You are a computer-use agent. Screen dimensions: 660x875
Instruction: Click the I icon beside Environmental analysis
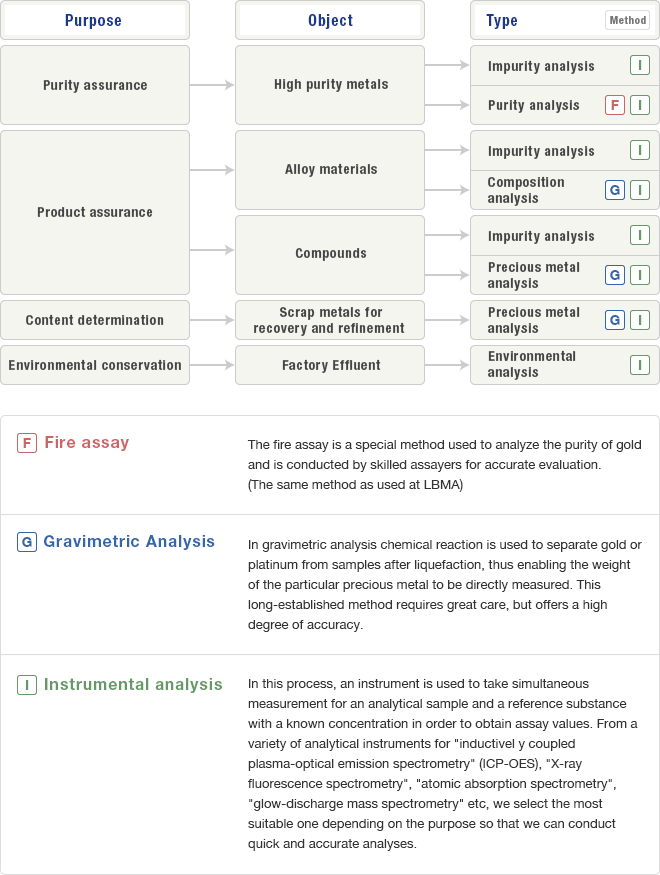(x=640, y=365)
